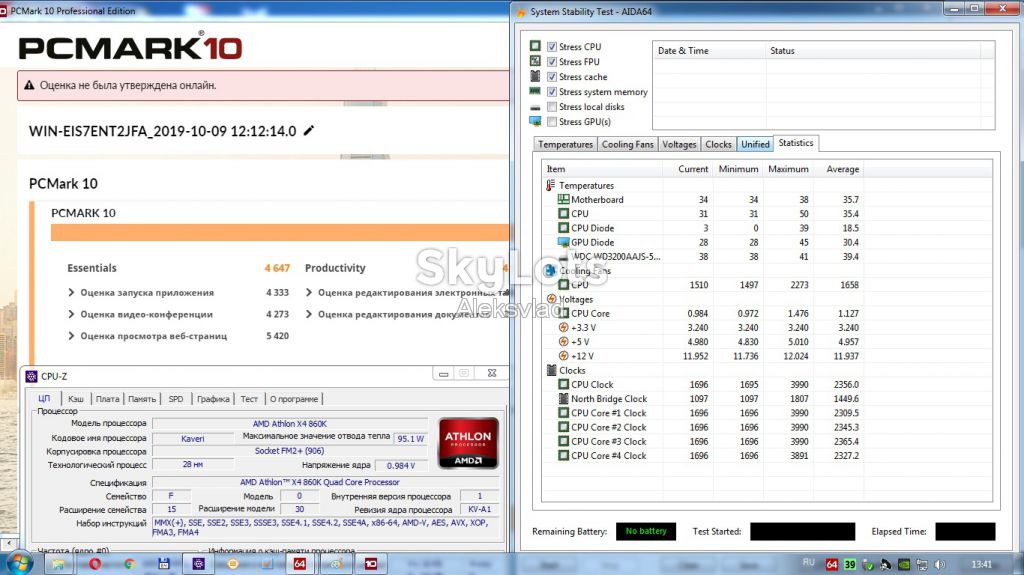Open the Temperatures tab in AIDA64
Image resolution: width=1024 pixels, height=575 pixels.
[x=566, y=144]
